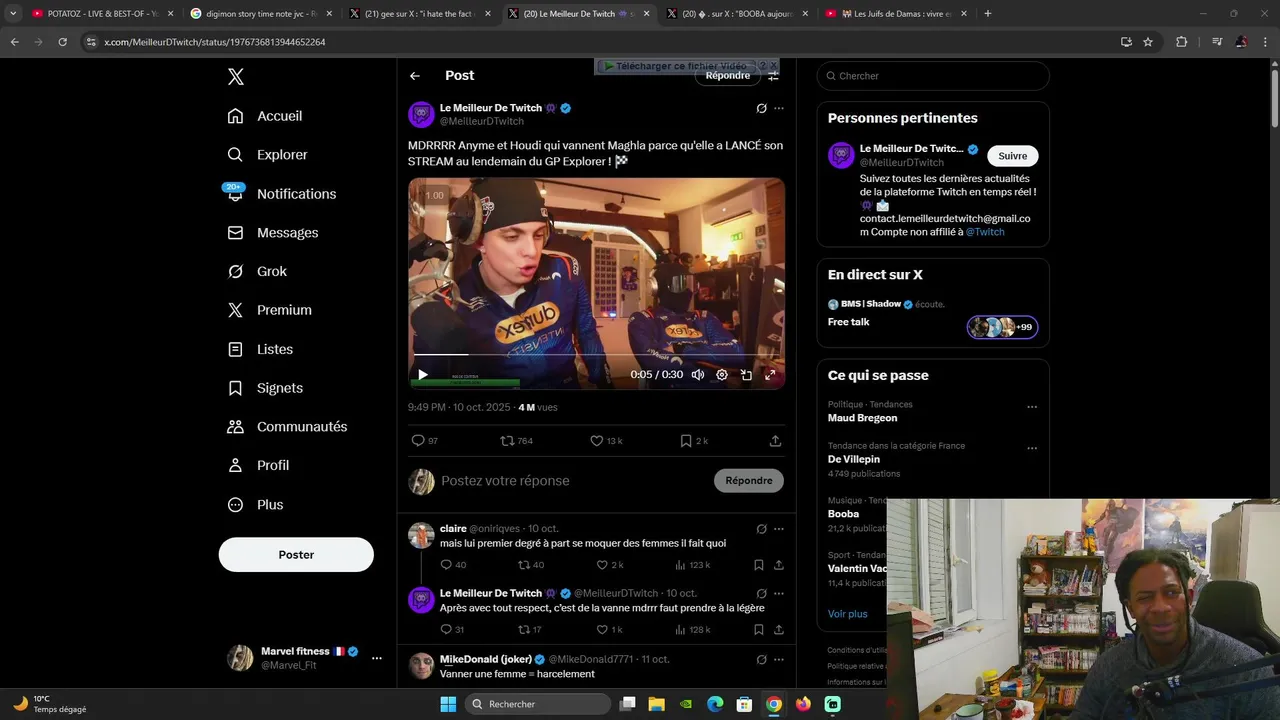Image resolution: width=1280 pixels, height=720 pixels.
Task: Go to Accueil home feed
Action: tap(265, 116)
